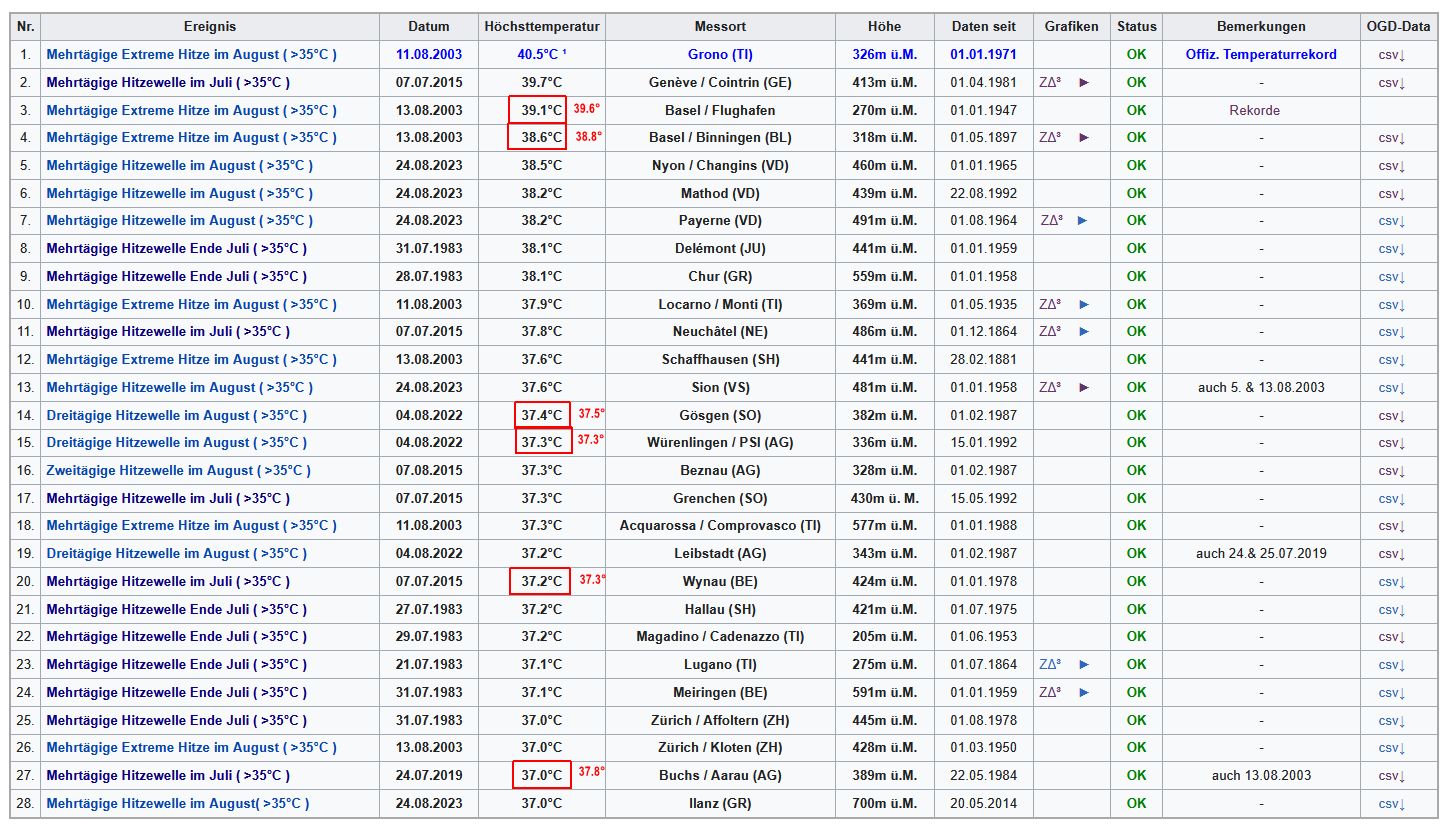Click the '700m ü.M.' altitude for Ilanz
This screenshot has width=1456, height=827.
click(884, 803)
